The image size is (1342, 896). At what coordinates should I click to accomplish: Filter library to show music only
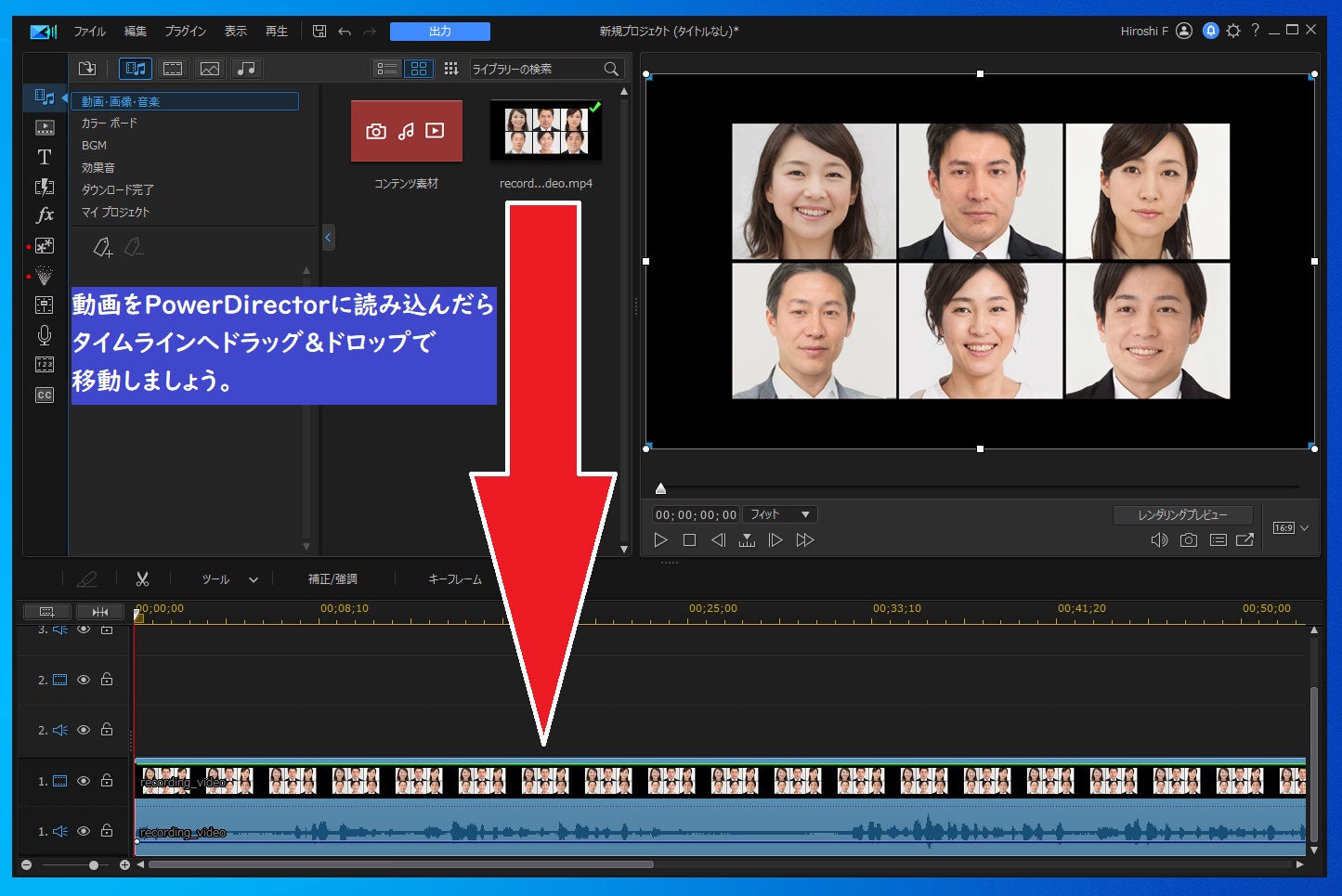246,68
